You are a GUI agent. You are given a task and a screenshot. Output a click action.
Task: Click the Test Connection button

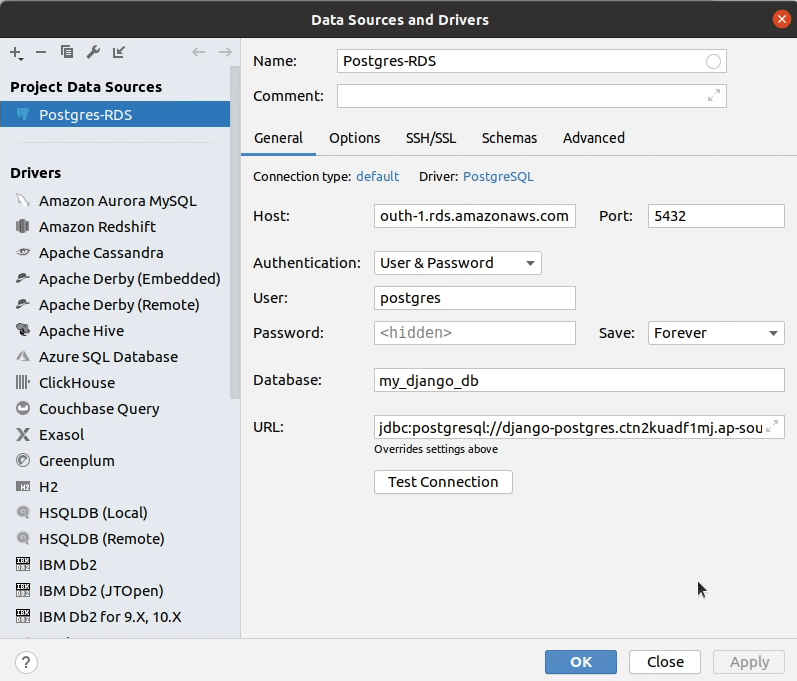[443, 482]
